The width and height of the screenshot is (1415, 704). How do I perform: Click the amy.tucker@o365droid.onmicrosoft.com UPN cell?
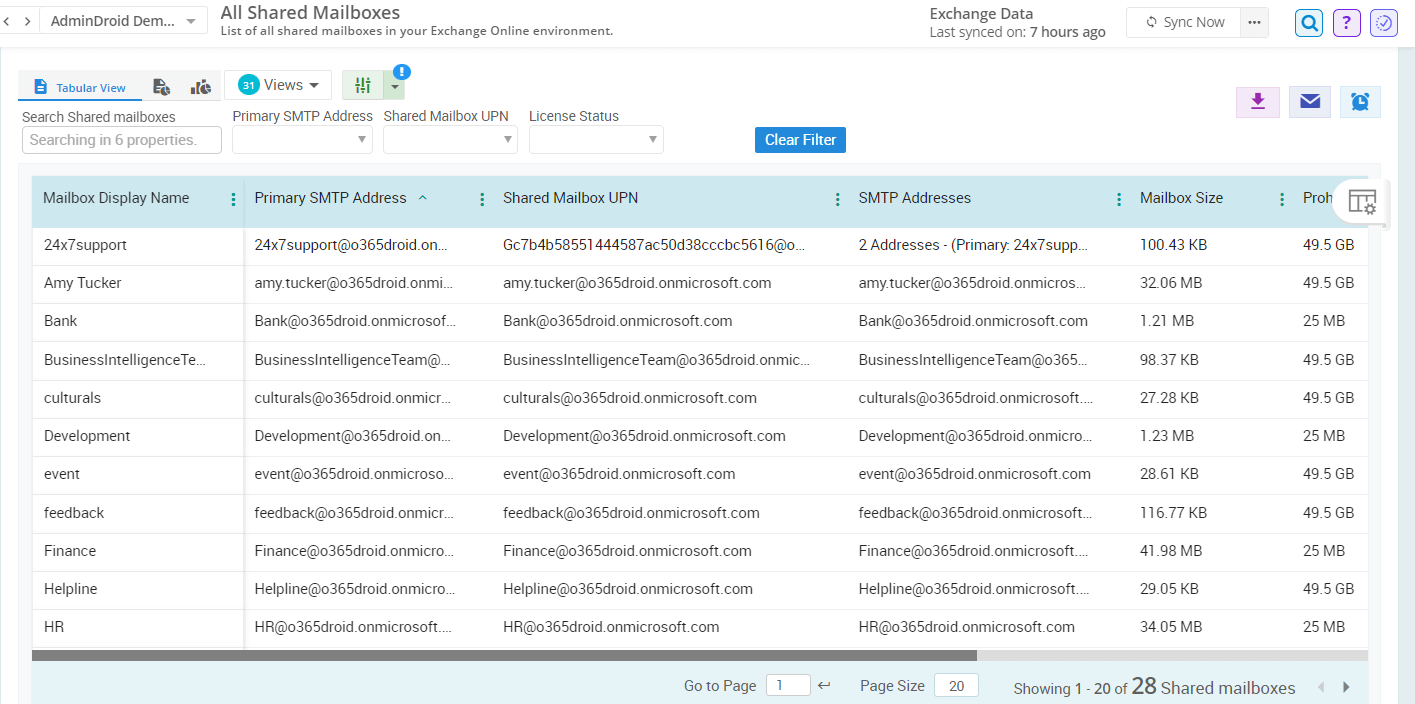[x=637, y=283]
